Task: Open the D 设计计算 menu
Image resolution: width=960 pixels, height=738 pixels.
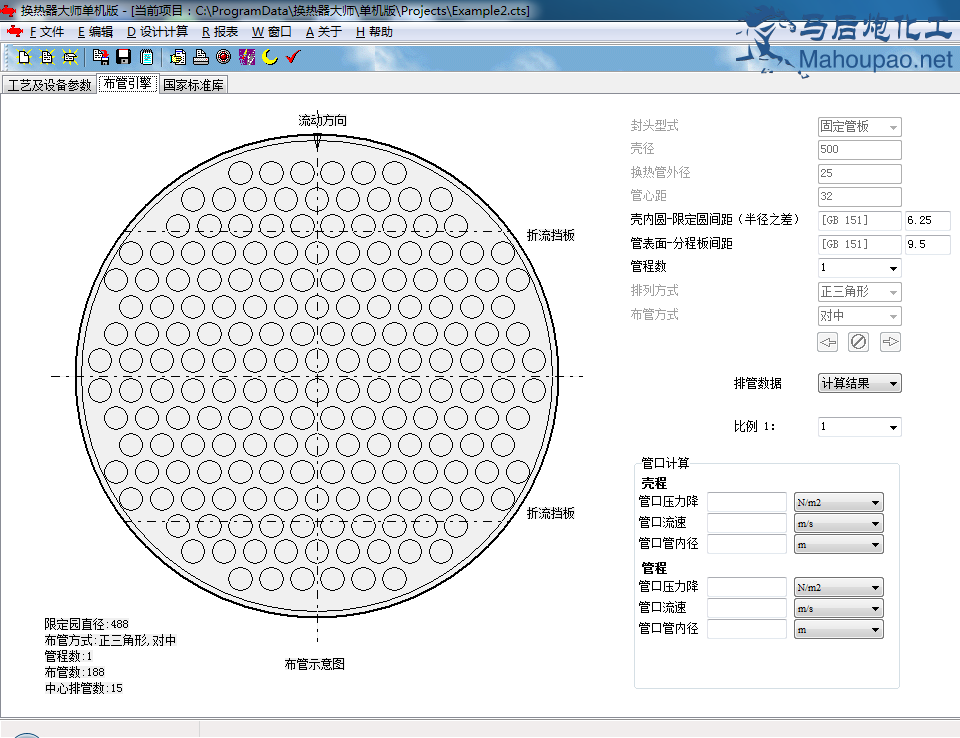Action: tap(157, 32)
